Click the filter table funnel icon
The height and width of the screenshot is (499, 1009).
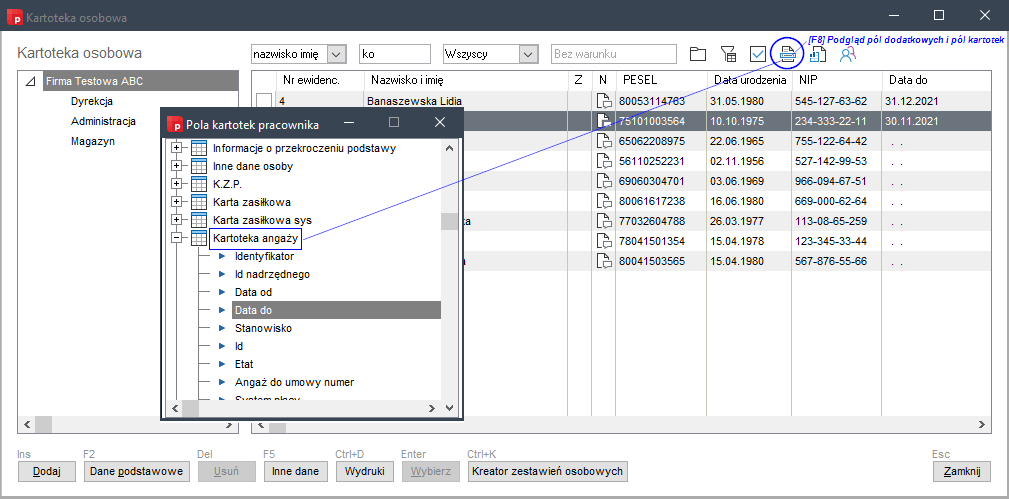pos(728,54)
